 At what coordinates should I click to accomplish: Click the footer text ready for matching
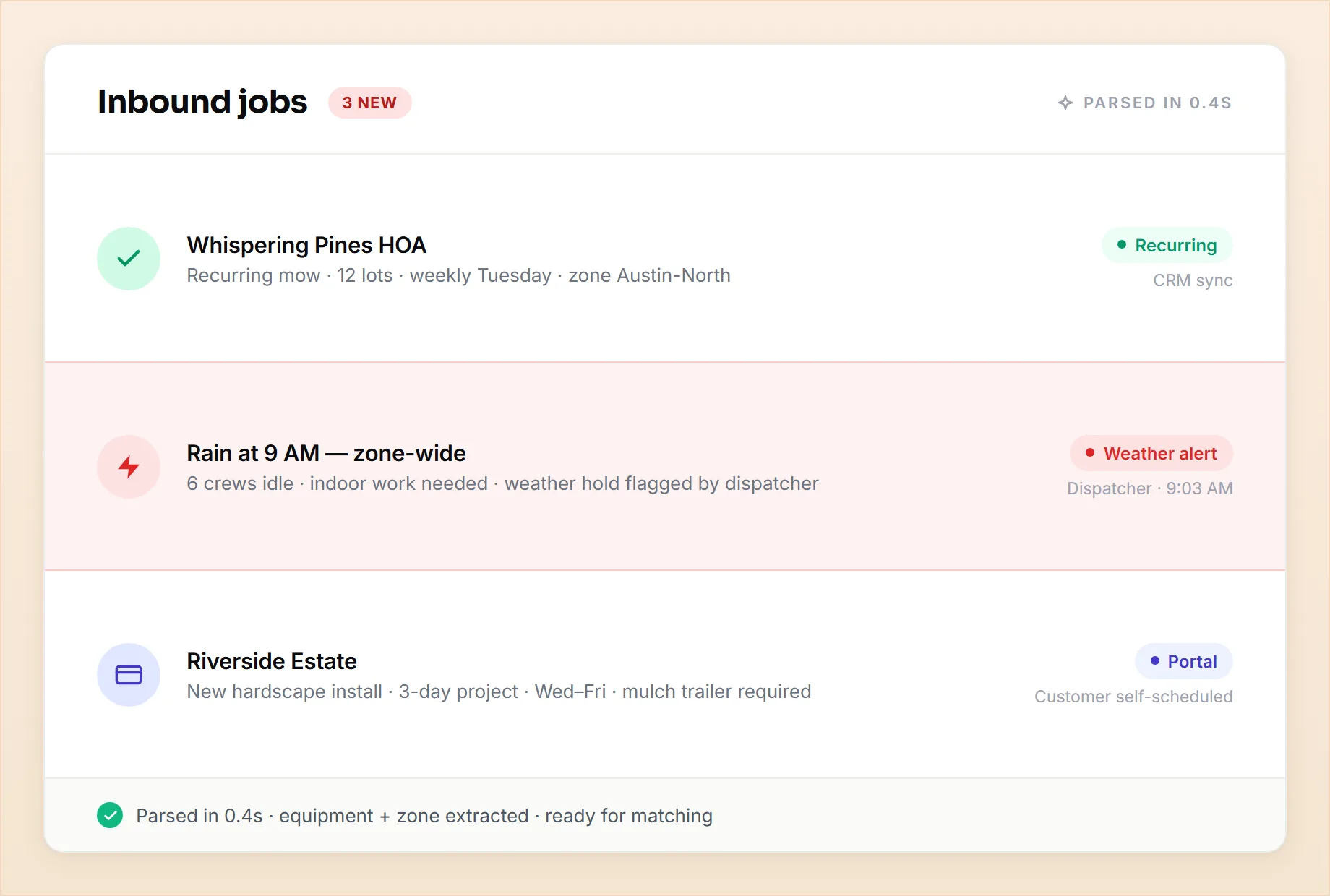point(629,816)
